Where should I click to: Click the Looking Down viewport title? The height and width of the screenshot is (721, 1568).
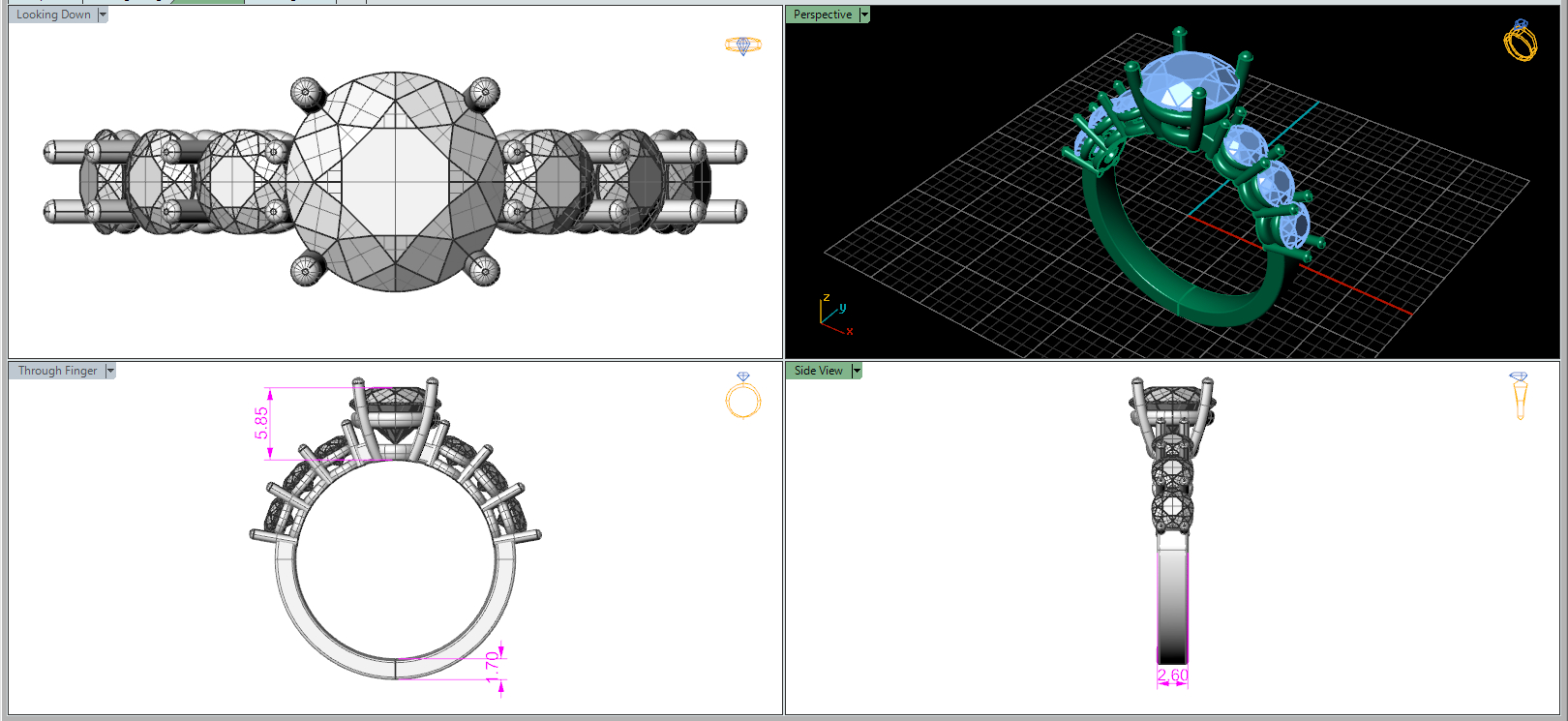click(x=53, y=15)
